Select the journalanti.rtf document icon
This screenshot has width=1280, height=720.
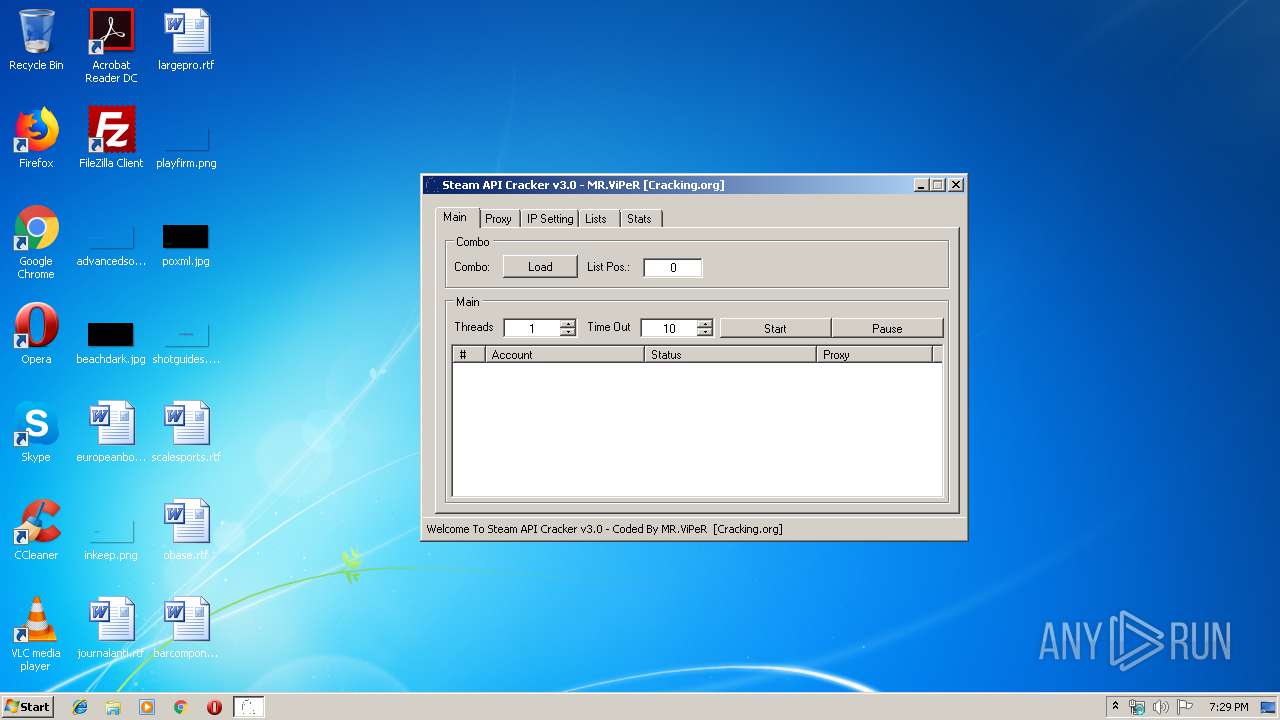(111, 628)
